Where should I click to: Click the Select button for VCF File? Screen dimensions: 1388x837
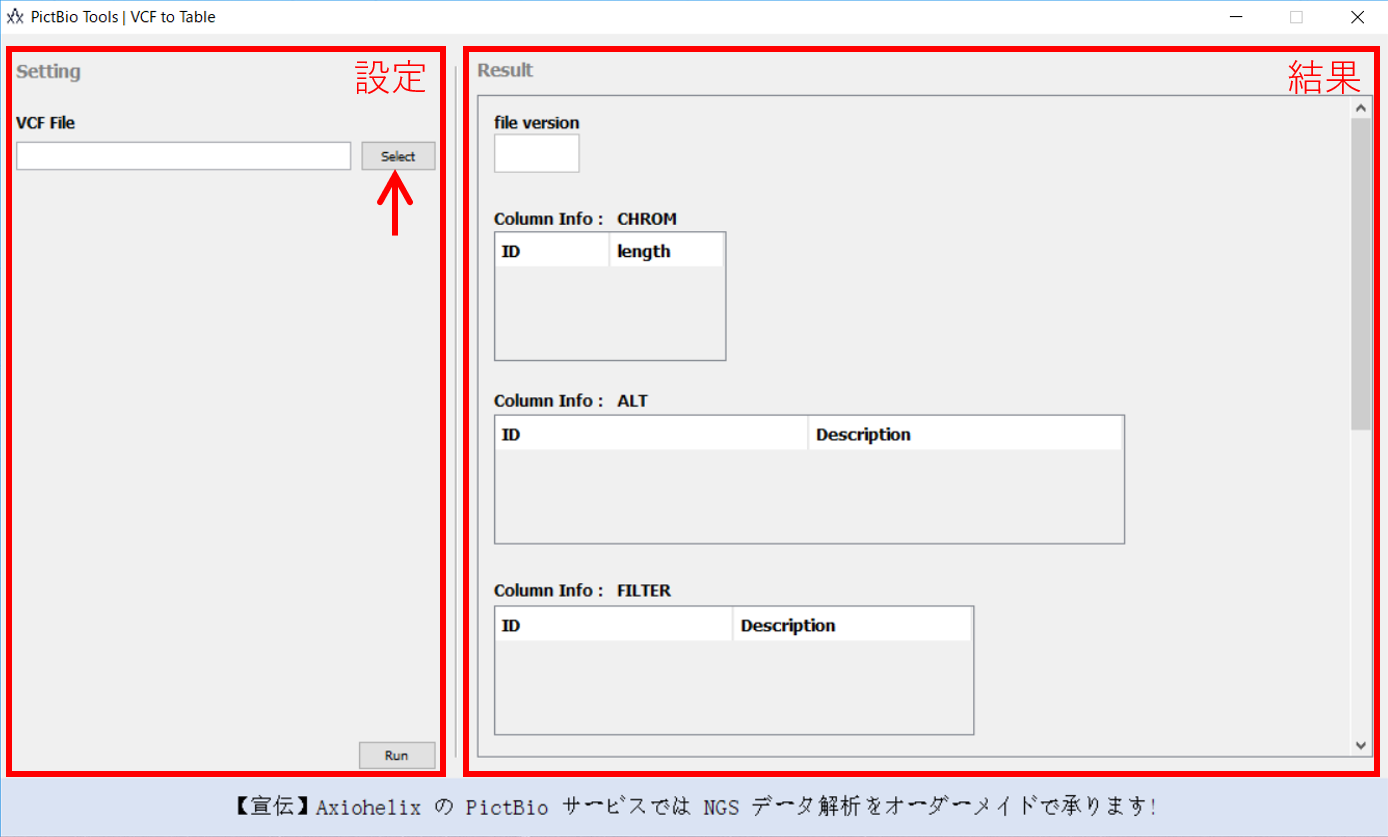(398, 156)
